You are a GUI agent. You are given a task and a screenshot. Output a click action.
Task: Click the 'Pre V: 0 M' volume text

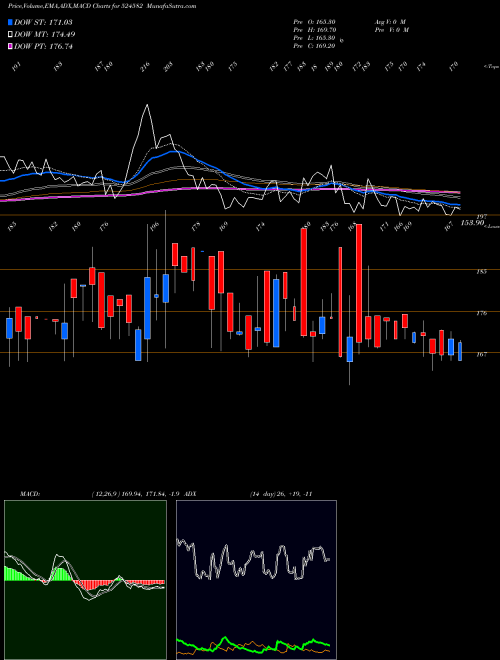(391, 30)
